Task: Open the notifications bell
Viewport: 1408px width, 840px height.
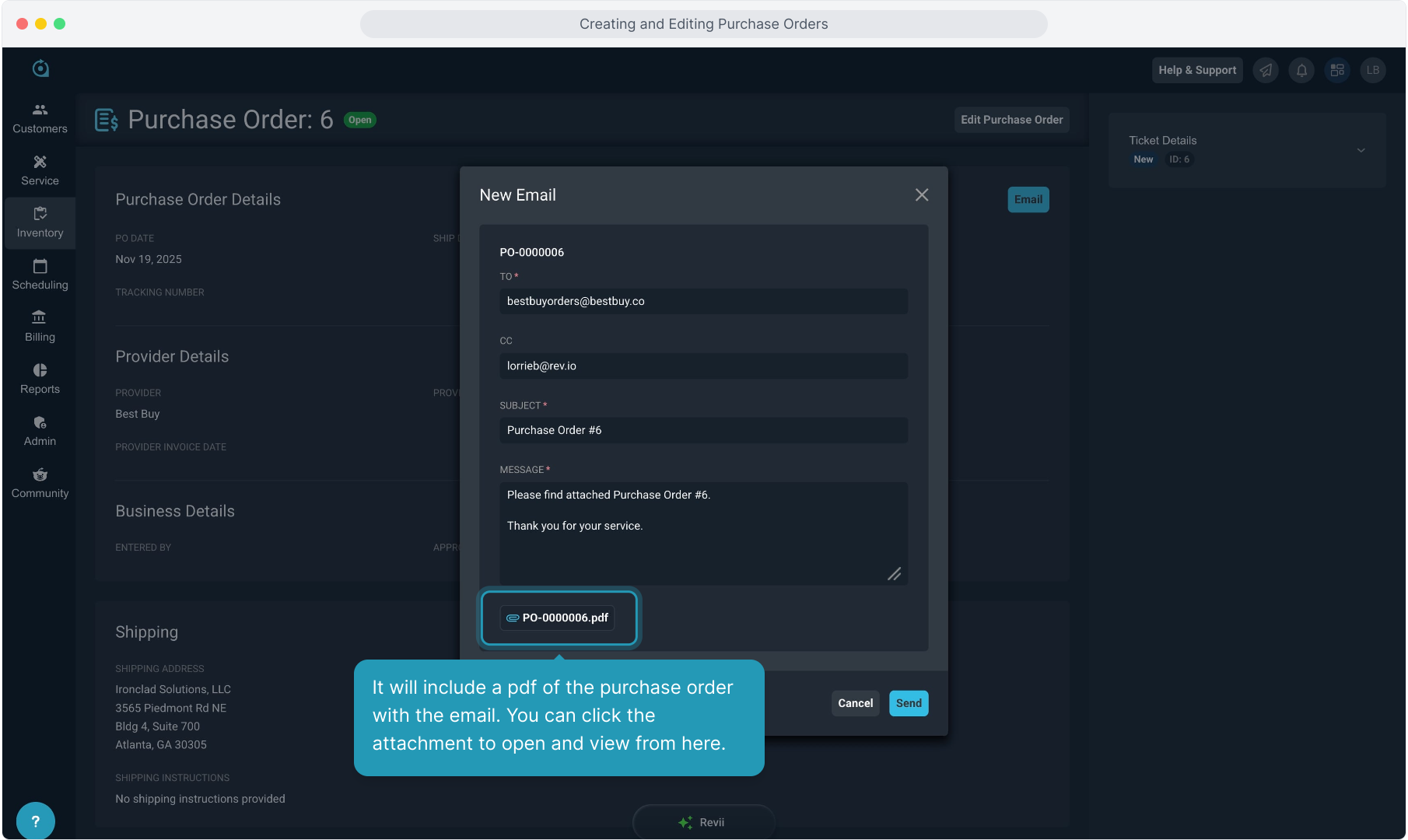Action: 1301,70
